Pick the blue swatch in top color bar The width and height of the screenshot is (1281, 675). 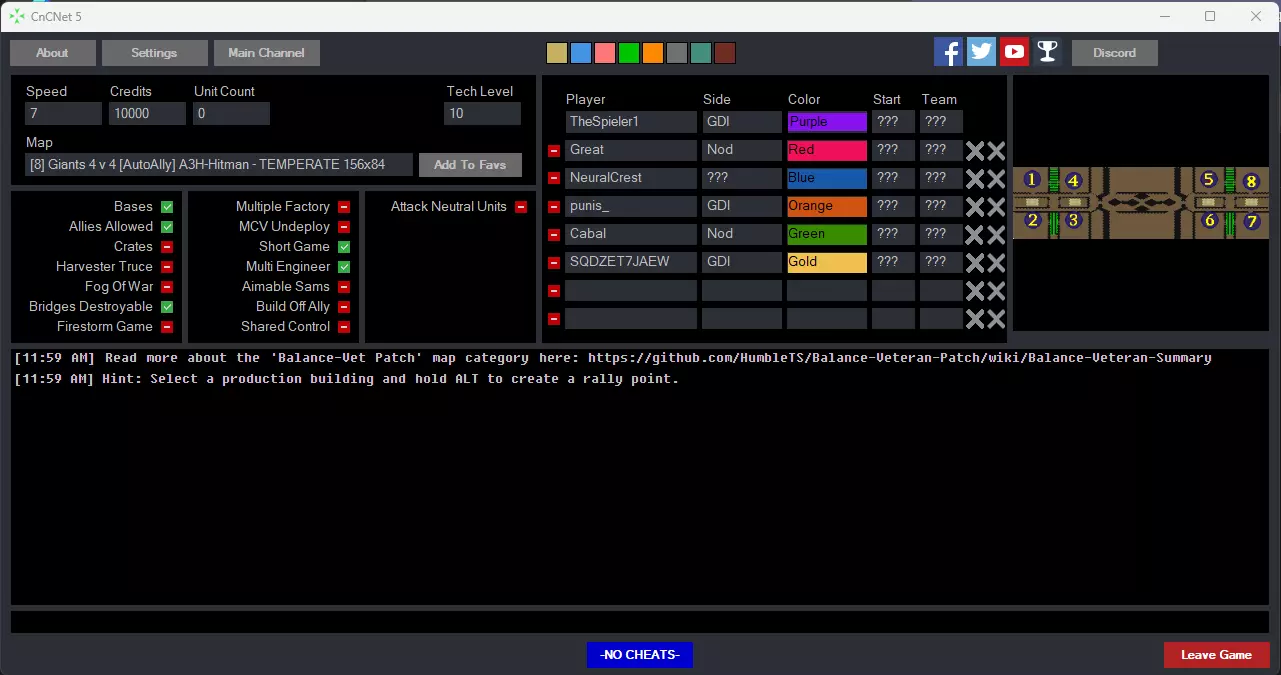pyautogui.click(x=580, y=53)
